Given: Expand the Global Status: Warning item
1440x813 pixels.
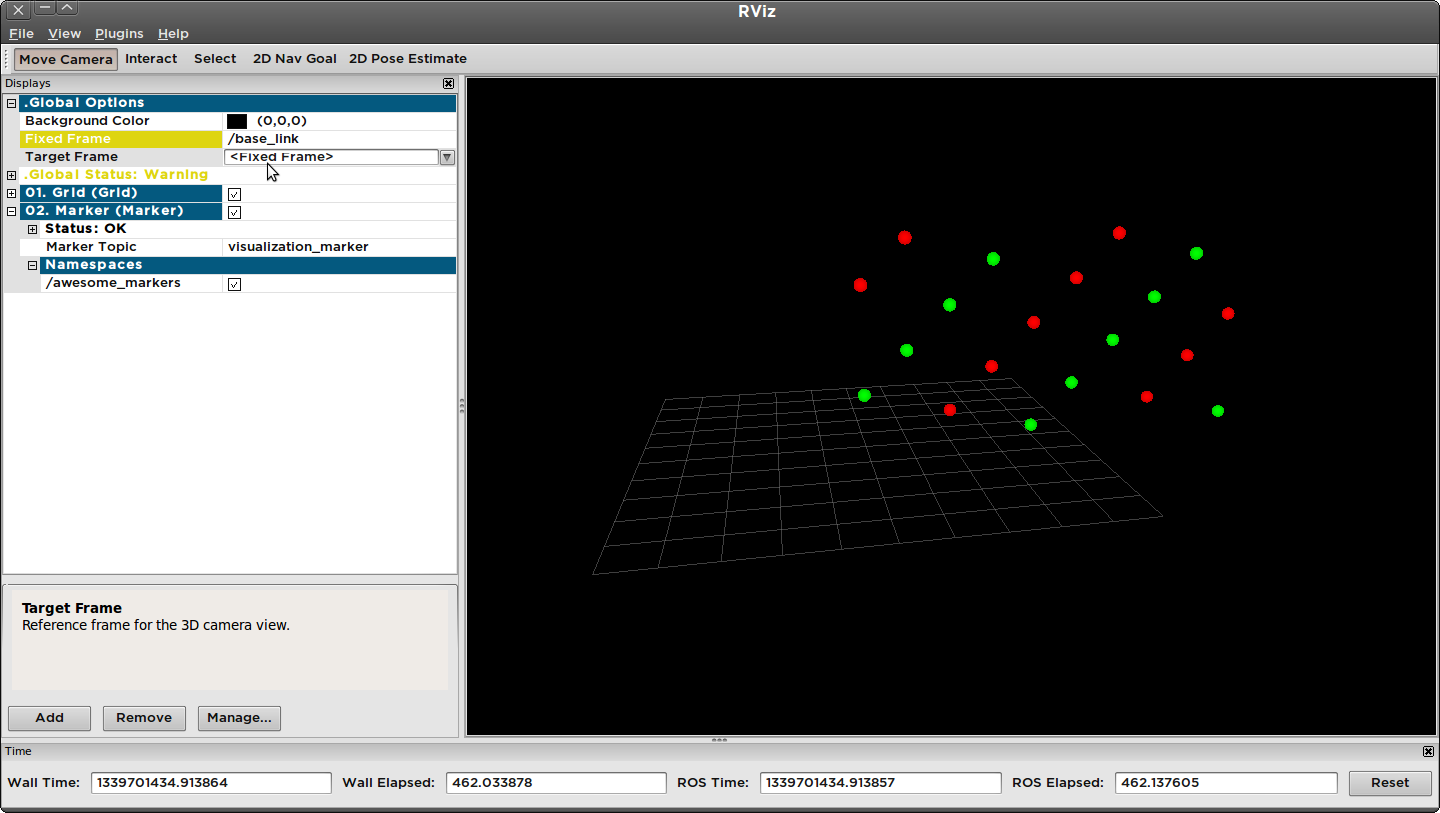Looking at the screenshot, I should (10, 174).
